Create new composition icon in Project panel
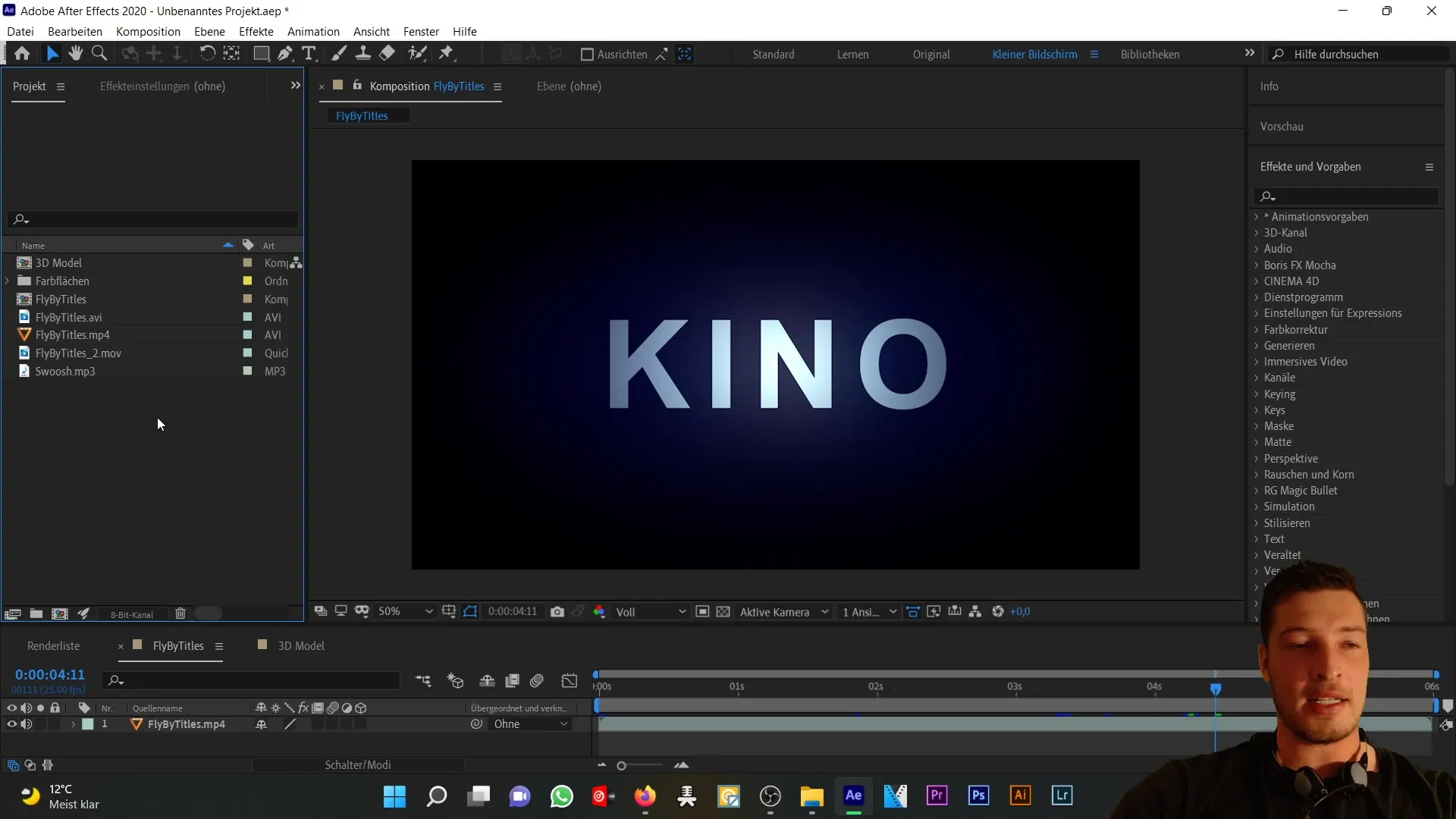 [x=59, y=614]
